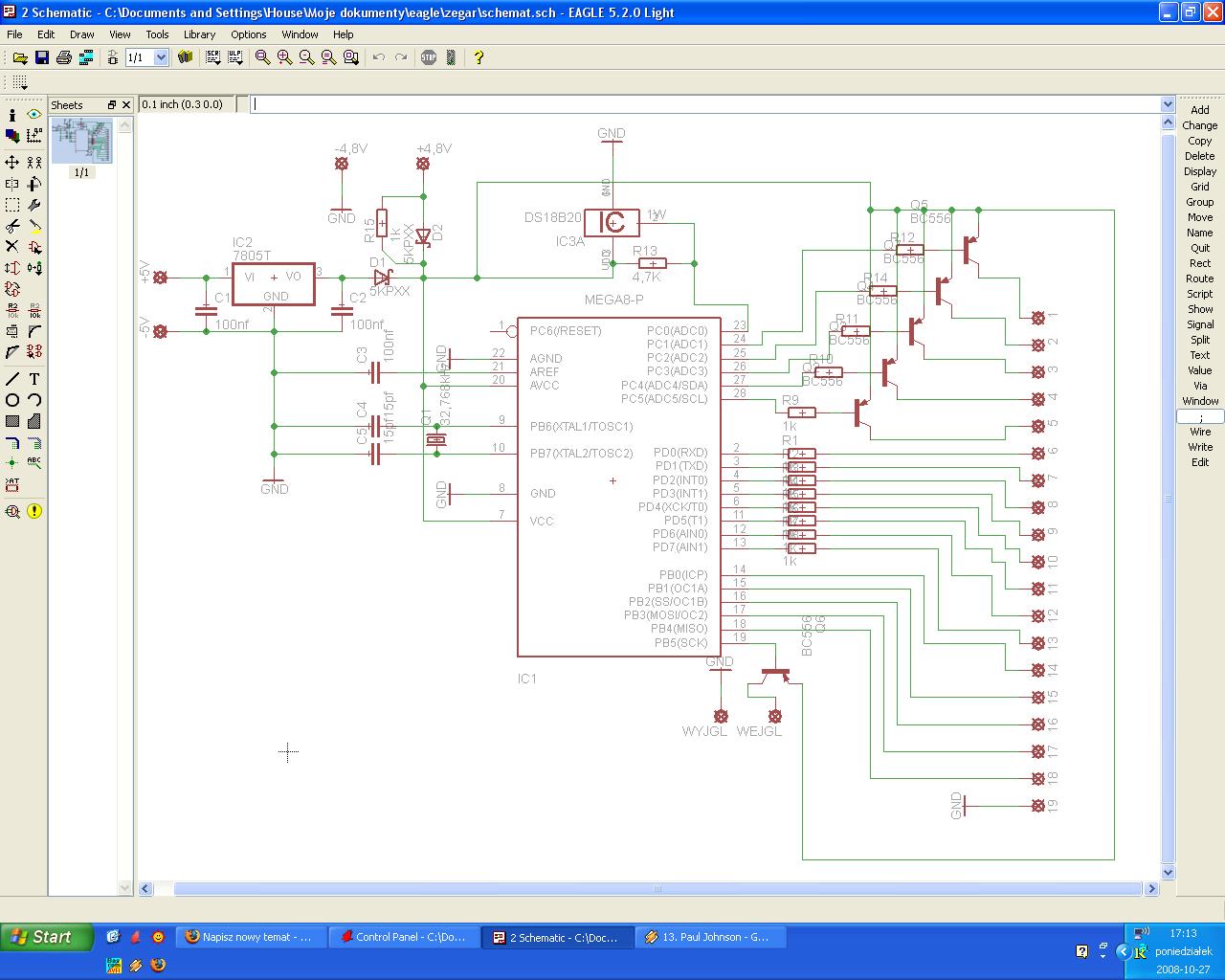Click the Signal text command button

(1200, 324)
